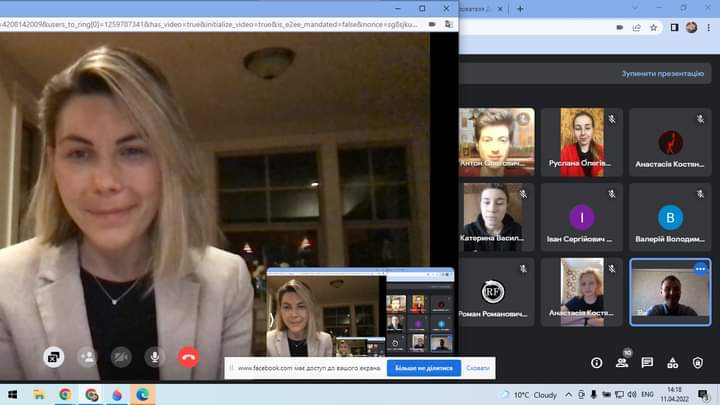720x405 pixels.
Task: Click 'Більше не ділитися' to stop sharing
Action: click(423, 368)
